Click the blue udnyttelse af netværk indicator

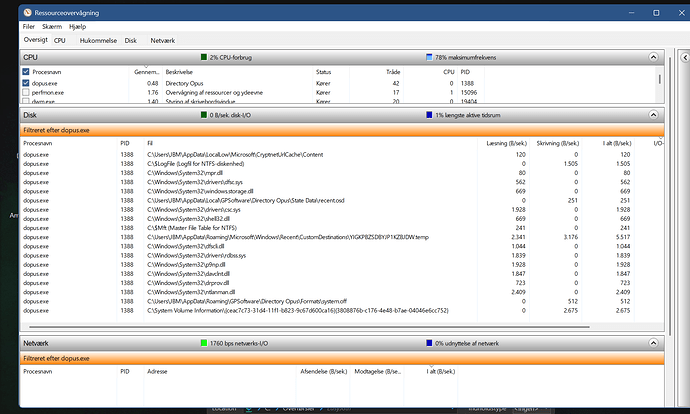[x=429, y=343]
